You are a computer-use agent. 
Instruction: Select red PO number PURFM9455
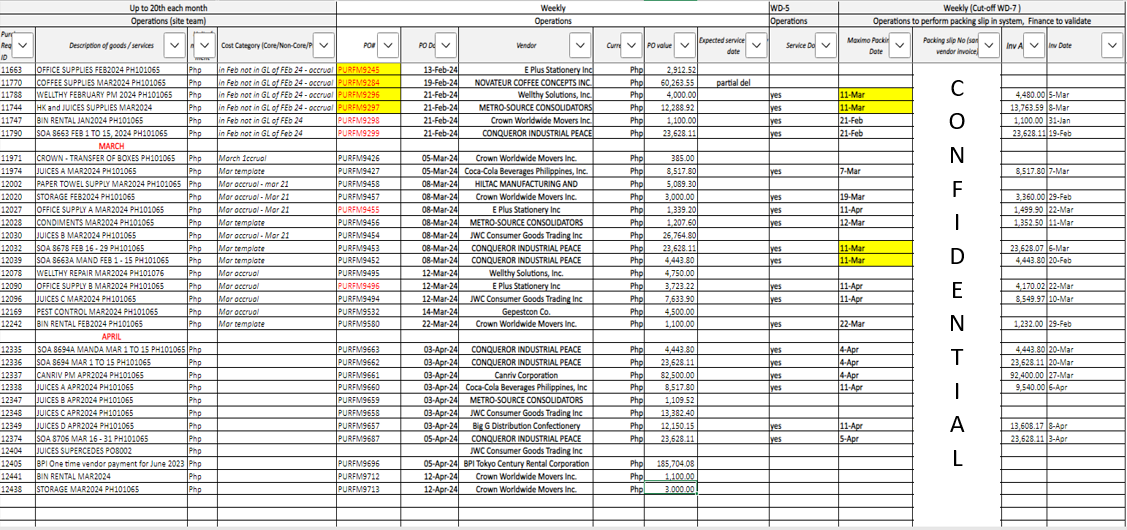(369, 209)
